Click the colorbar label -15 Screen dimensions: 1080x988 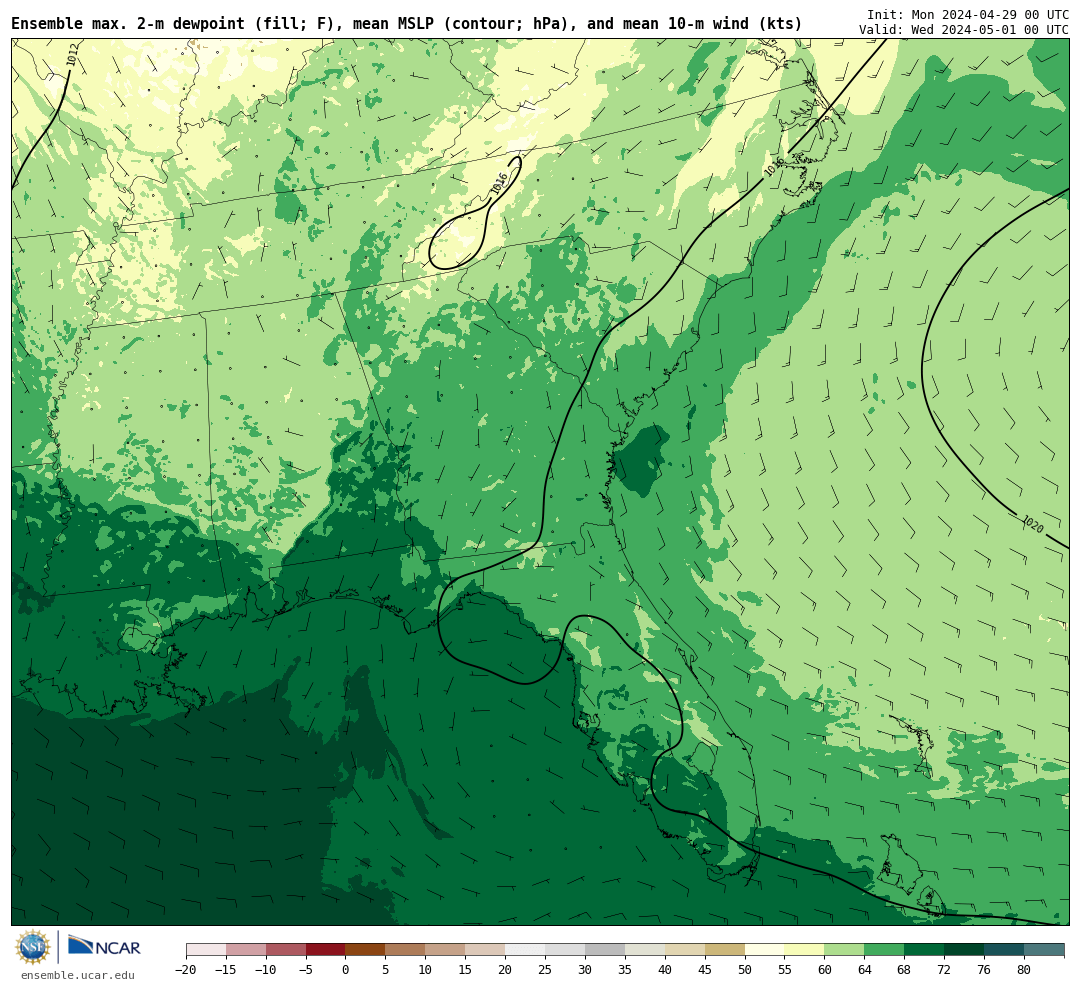226,970
